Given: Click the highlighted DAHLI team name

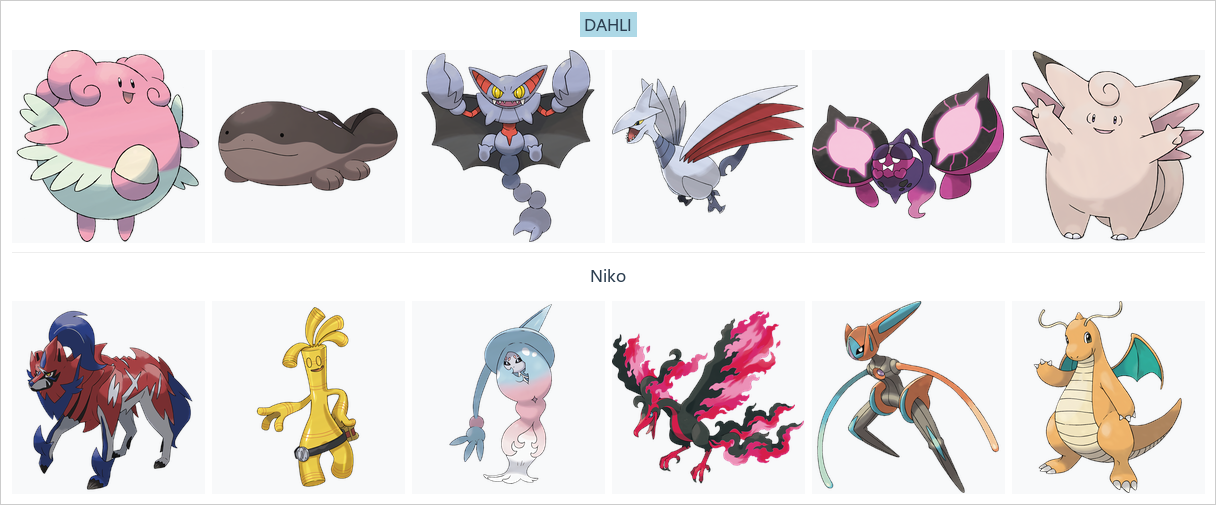Looking at the screenshot, I should [x=608, y=25].
